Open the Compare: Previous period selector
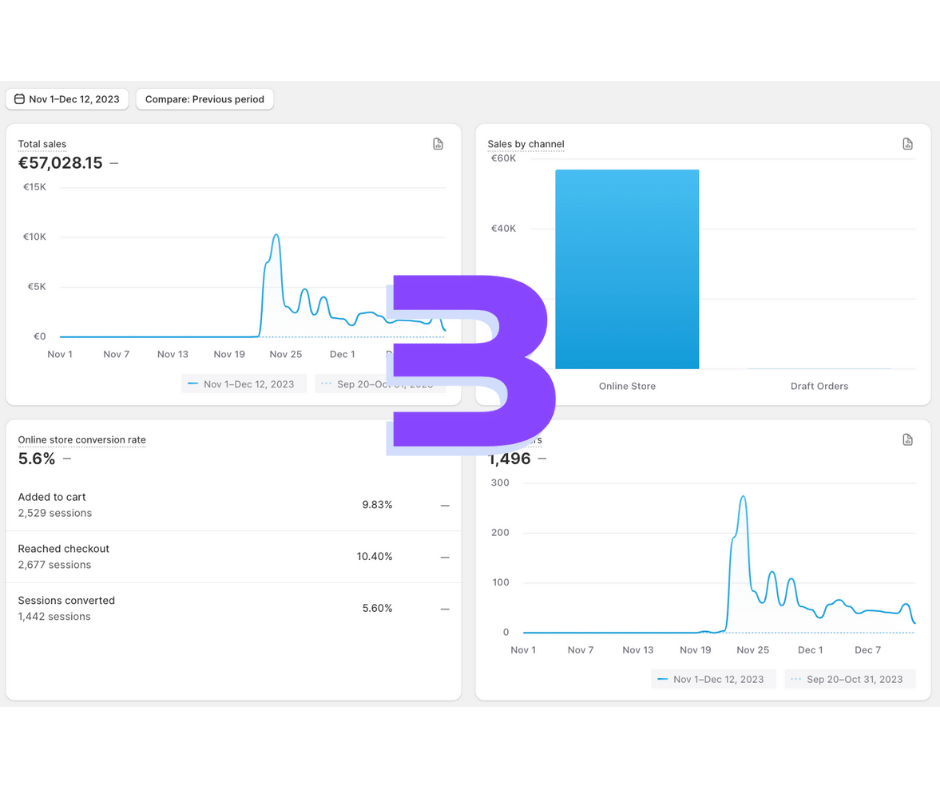 click(204, 99)
